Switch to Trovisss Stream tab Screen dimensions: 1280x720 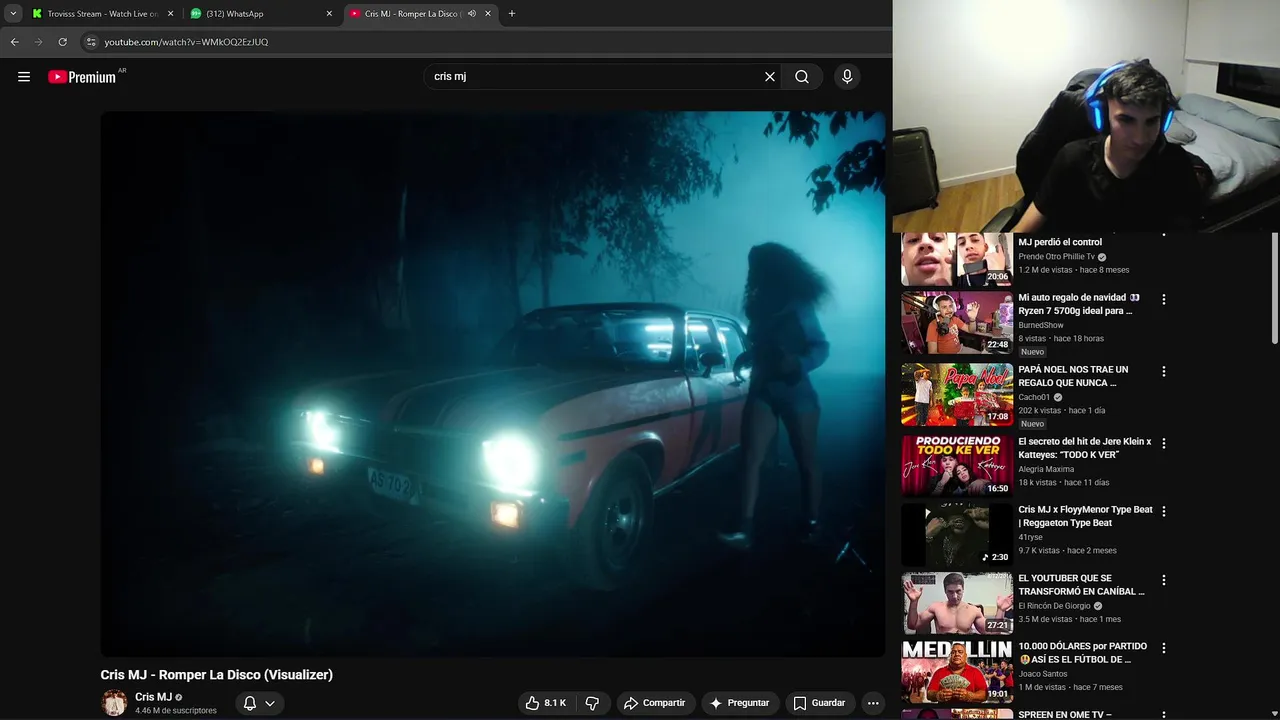pyautogui.click(x=101, y=14)
